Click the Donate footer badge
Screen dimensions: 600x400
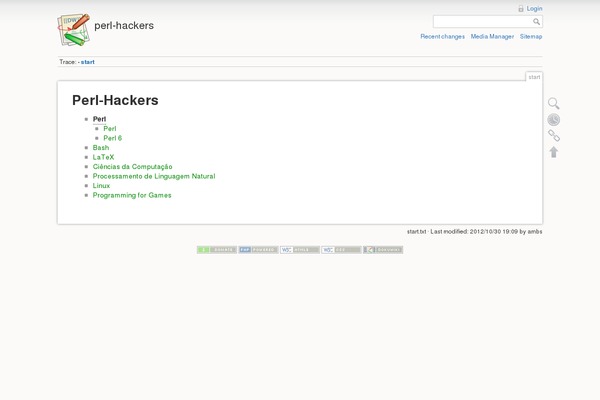(217, 250)
